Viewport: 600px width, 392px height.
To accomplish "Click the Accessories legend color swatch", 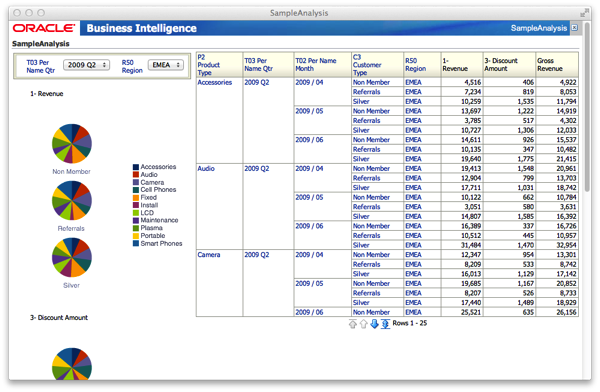I will pos(136,167).
